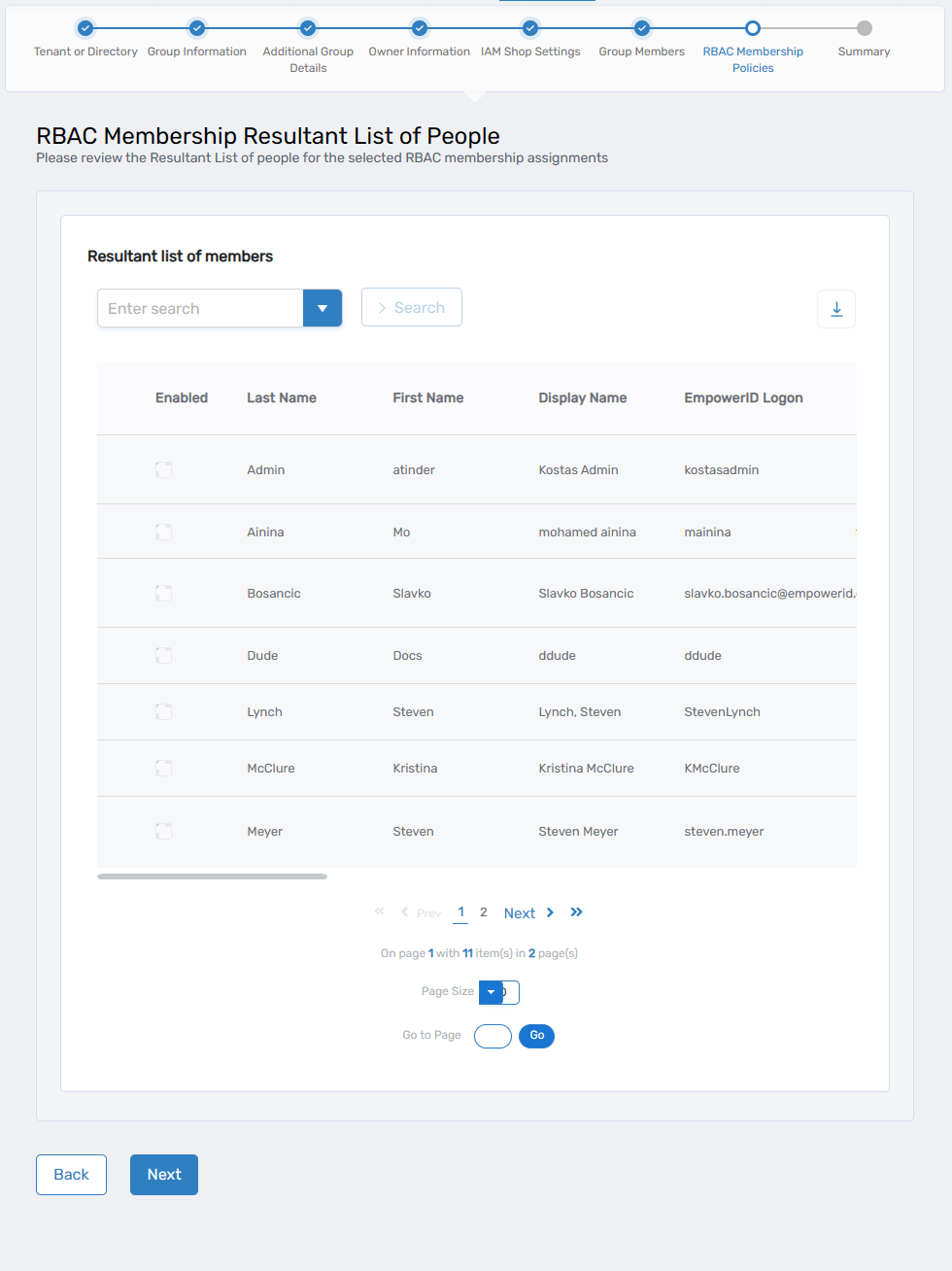Image resolution: width=952 pixels, height=1271 pixels.
Task: Select the checkbox for Steven Meyer
Action: pos(163,831)
